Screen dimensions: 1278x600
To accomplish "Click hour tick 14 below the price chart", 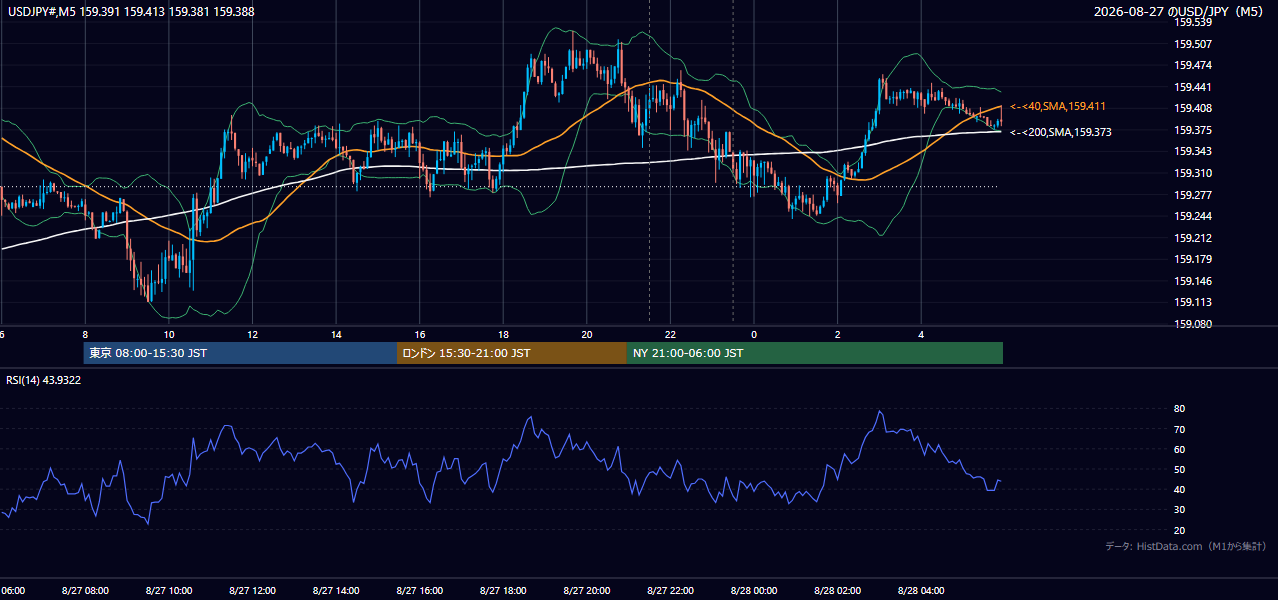I will (336, 334).
